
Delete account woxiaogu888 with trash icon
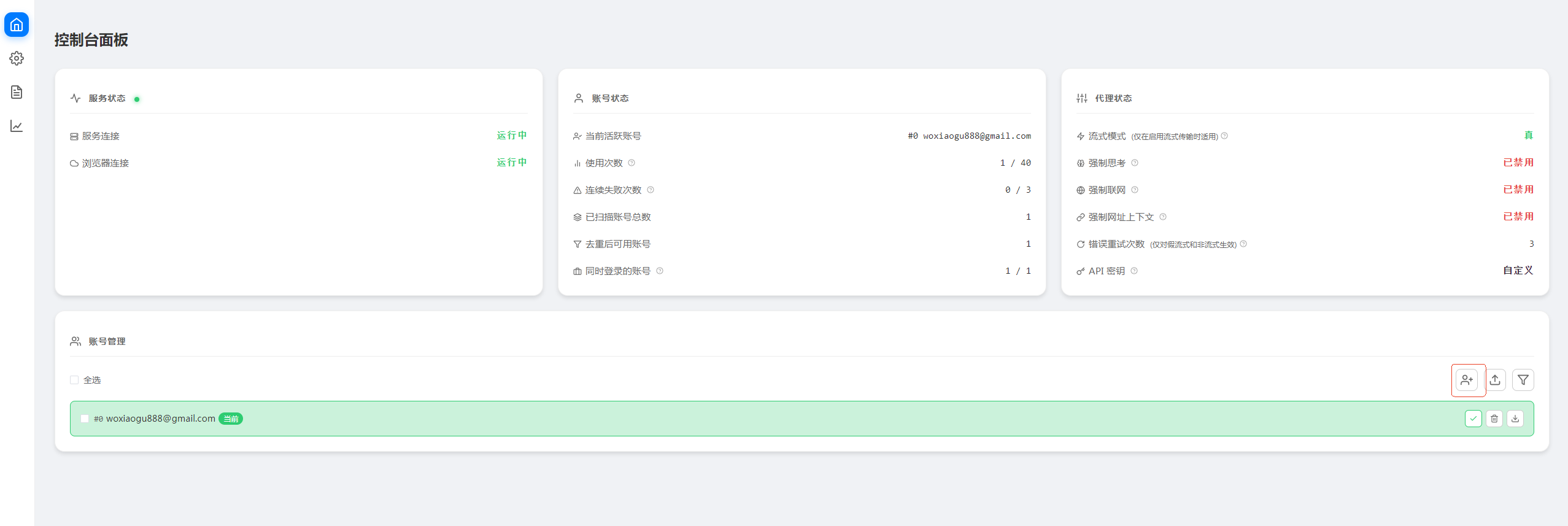tap(1494, 419)
